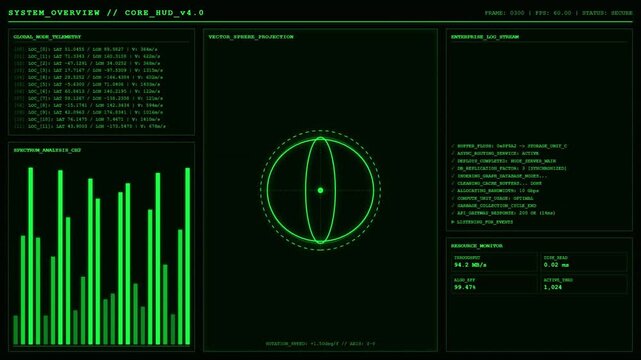Click the center dot of the vector sphere
The height and width of the screenshot is (360, 641).
click(x=320, y=190)
